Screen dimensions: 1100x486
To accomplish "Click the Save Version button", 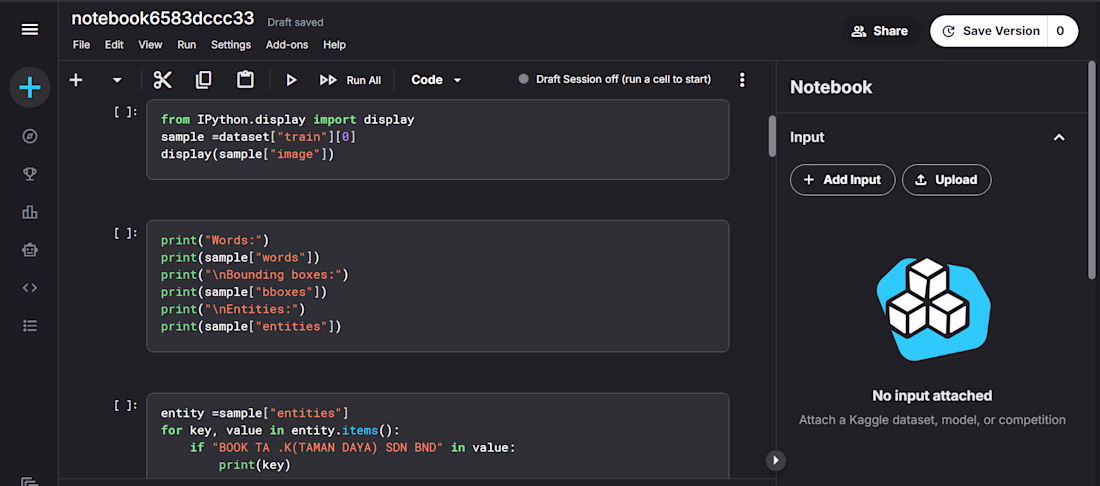I will (989, 31).
